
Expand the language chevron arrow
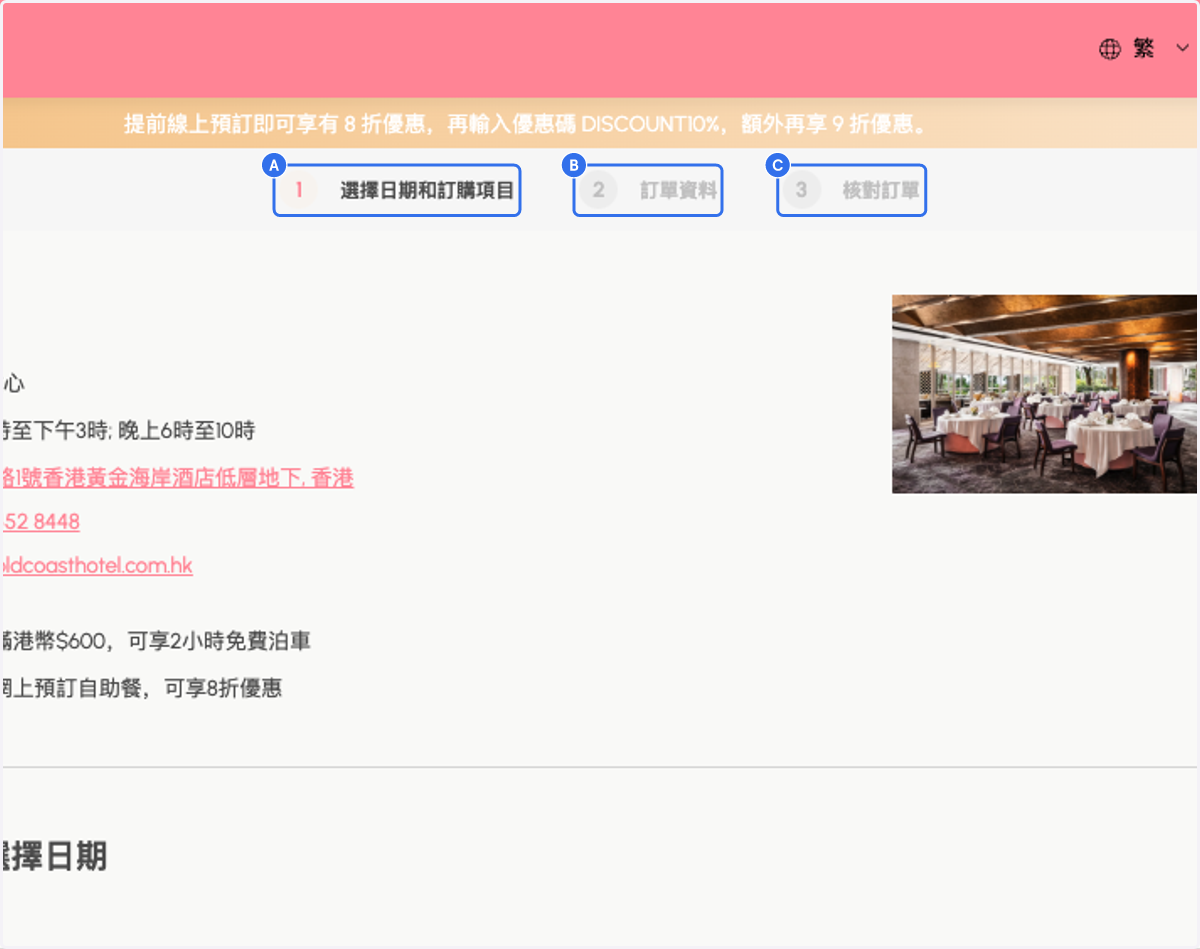coord(1182,49)
